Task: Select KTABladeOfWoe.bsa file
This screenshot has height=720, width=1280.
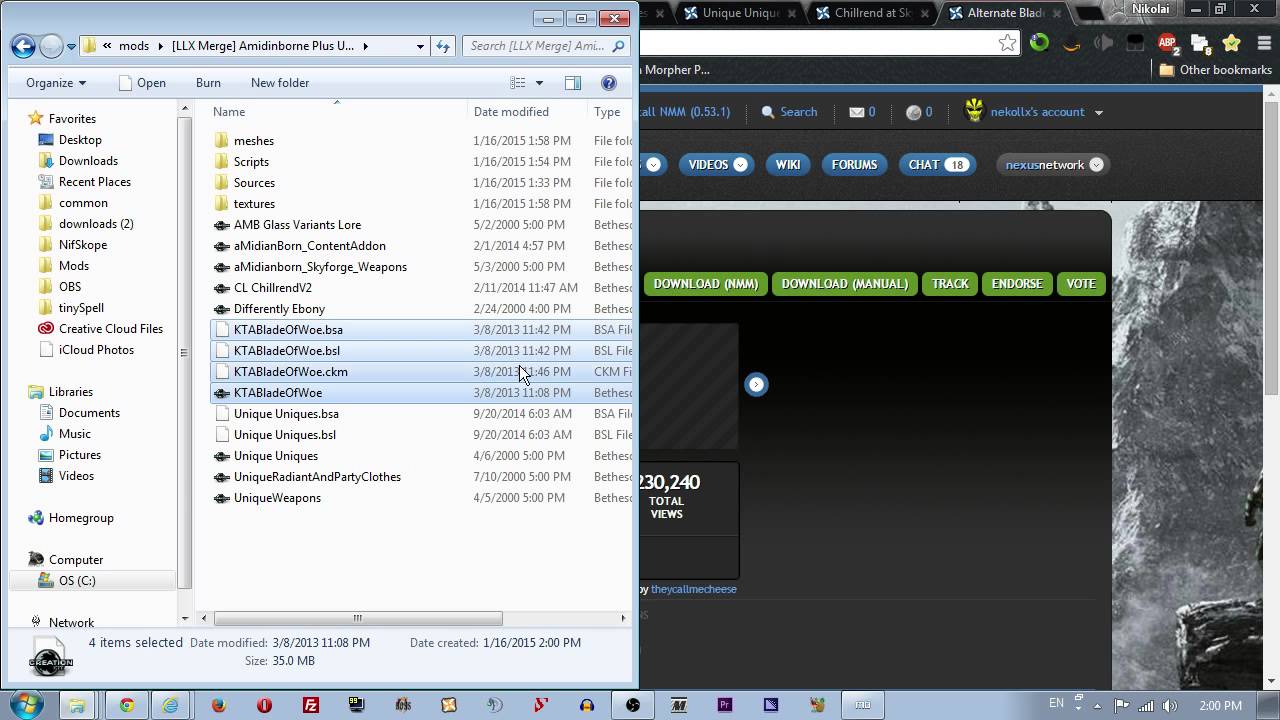Action: (x=288, y=330)
